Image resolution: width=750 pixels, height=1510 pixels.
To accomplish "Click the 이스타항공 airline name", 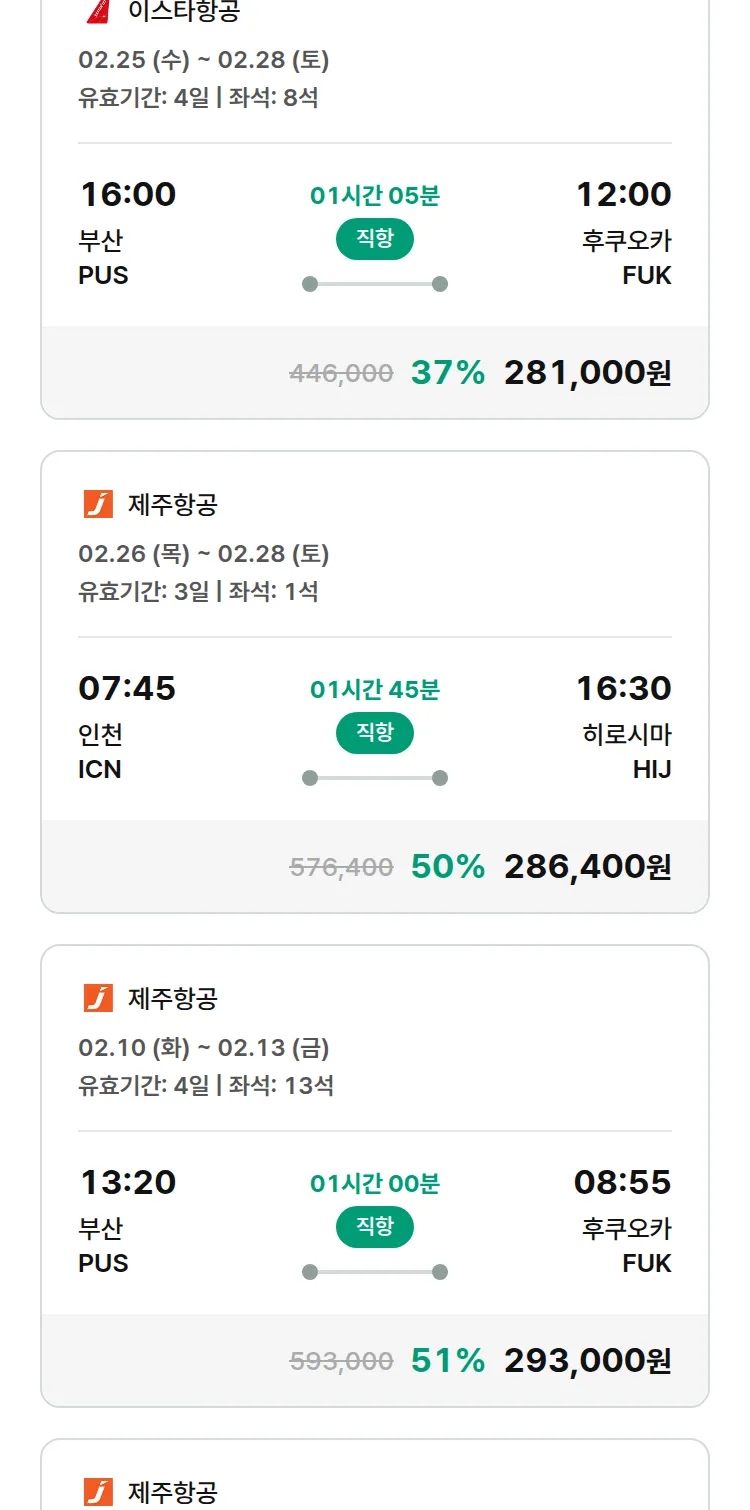I will point(184,12).
